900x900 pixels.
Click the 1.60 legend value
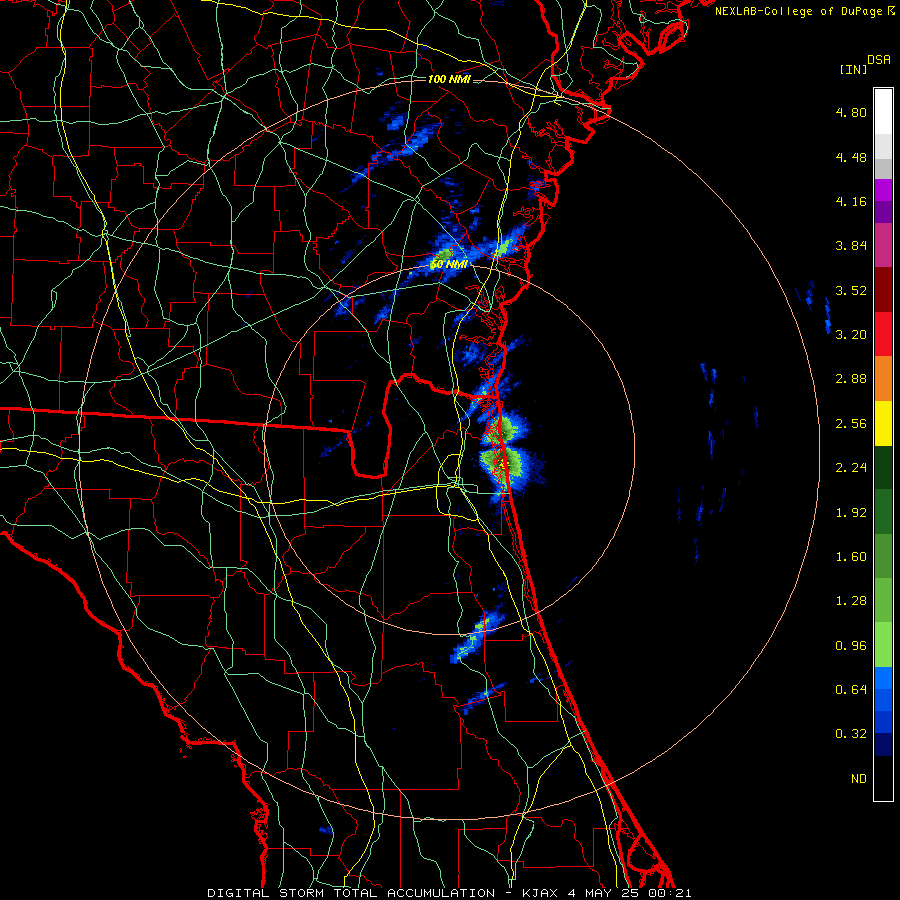tap(851, 557)
